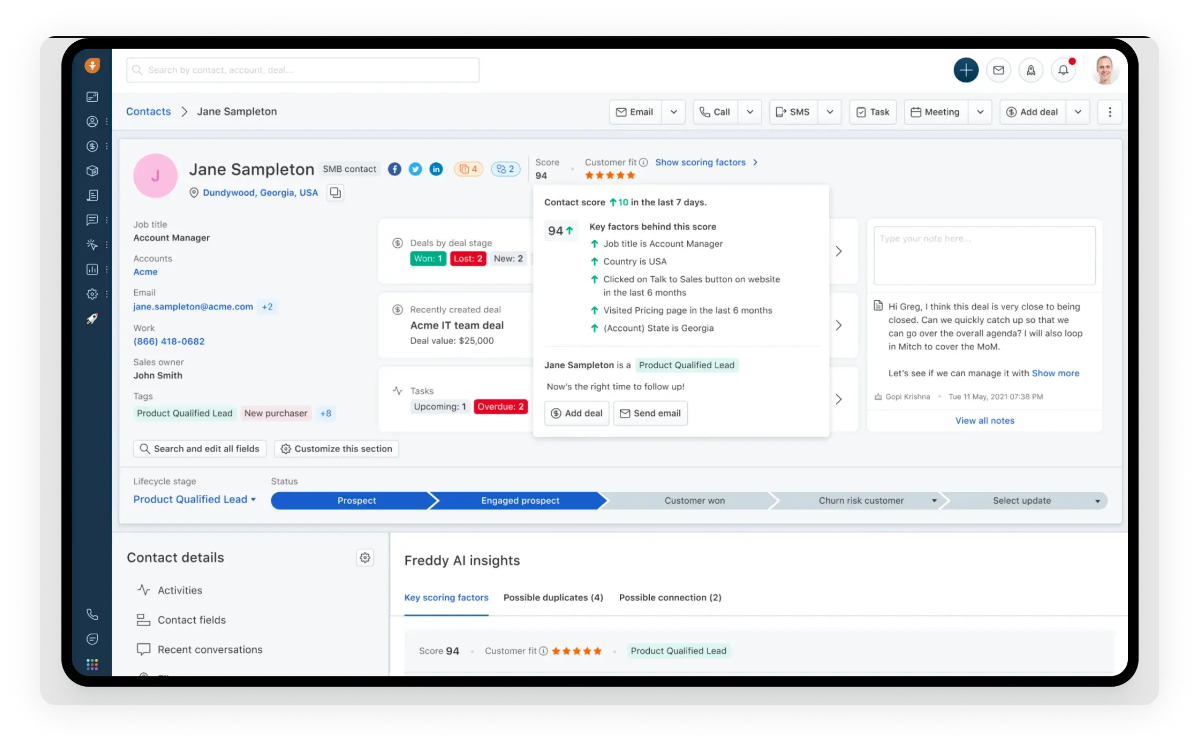Expand the Call button dropdown arrow
The height and width of the screenshot is (749, 1199).
[750, 112]
